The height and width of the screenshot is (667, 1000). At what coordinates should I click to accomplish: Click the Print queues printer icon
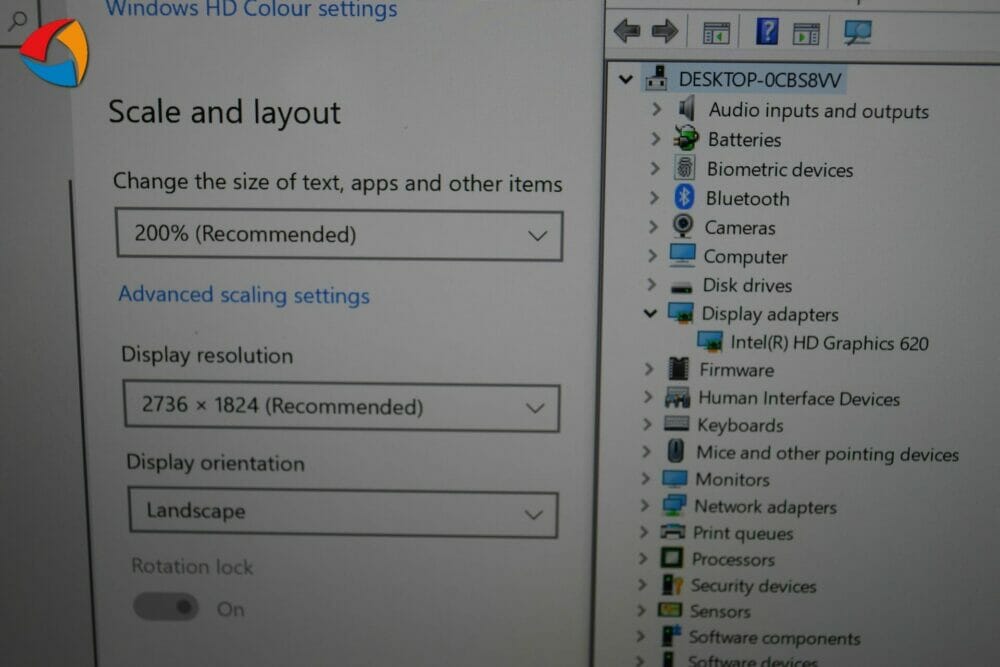673,531
